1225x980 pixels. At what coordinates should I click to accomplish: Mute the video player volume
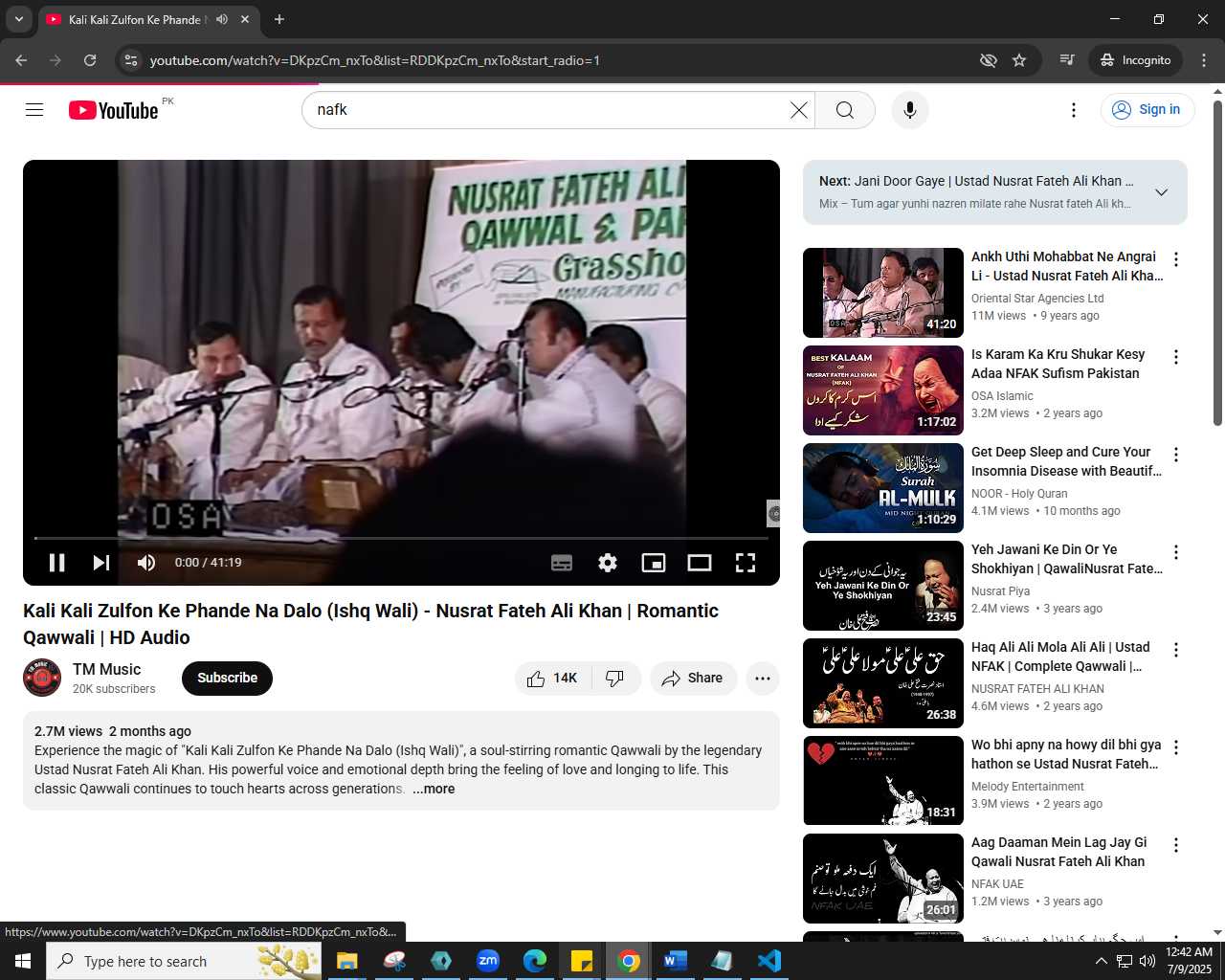tap(146, 563)
